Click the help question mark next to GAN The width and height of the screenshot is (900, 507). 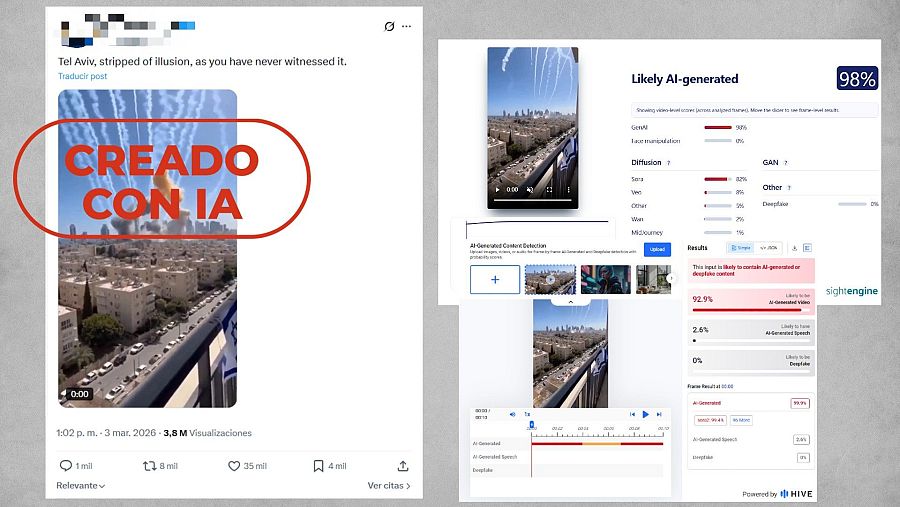tap(786, 163)
